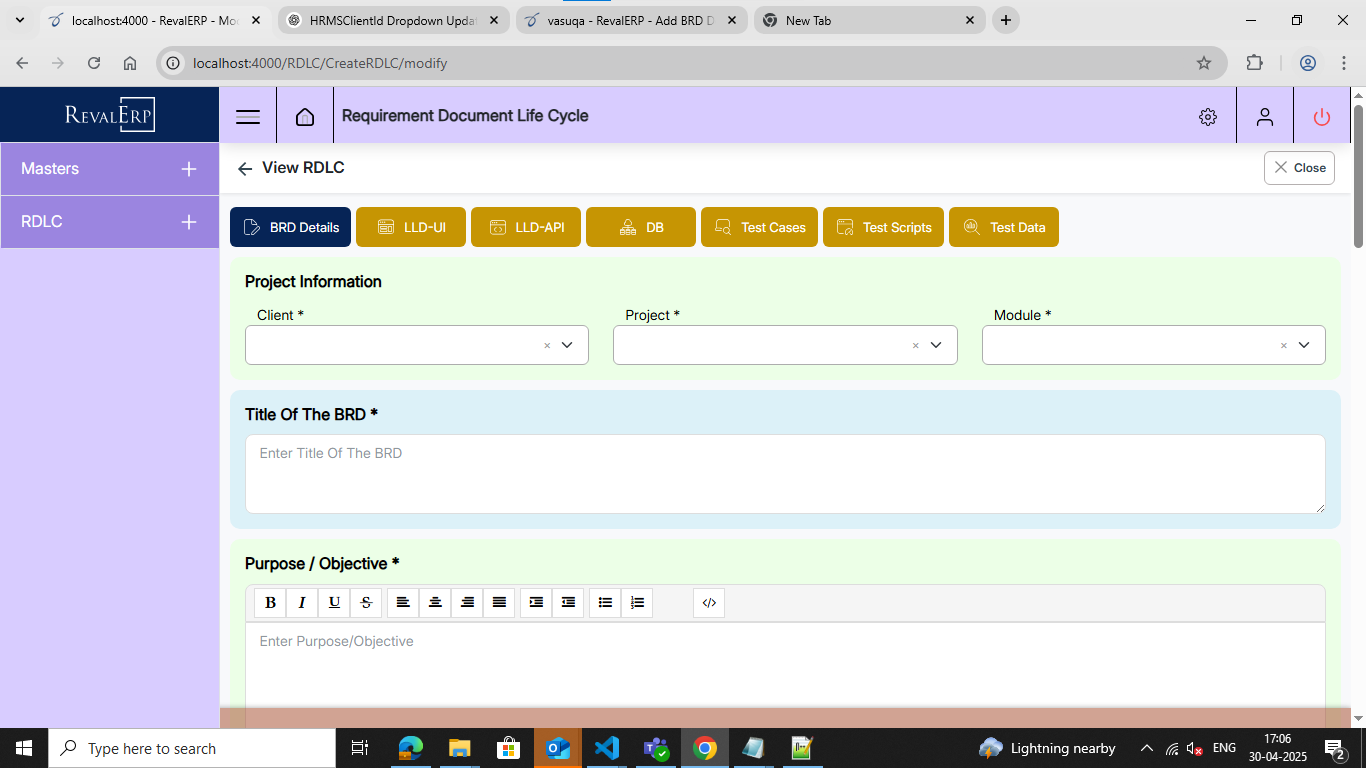This screenshot has width=1366, height=768.
Task: Switch to the LLD-API tab
Action: pyautogui.click(x=527, y=227)
